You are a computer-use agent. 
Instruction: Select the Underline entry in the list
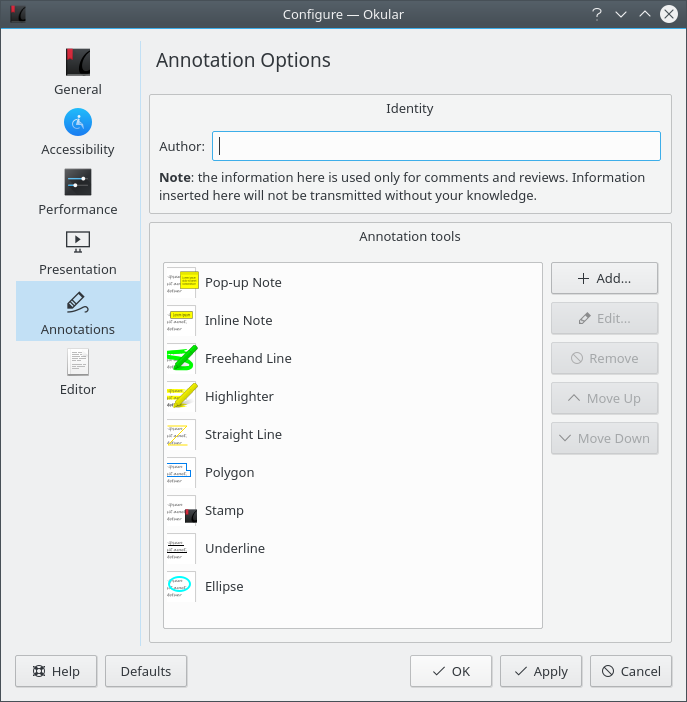pos(235,549)
